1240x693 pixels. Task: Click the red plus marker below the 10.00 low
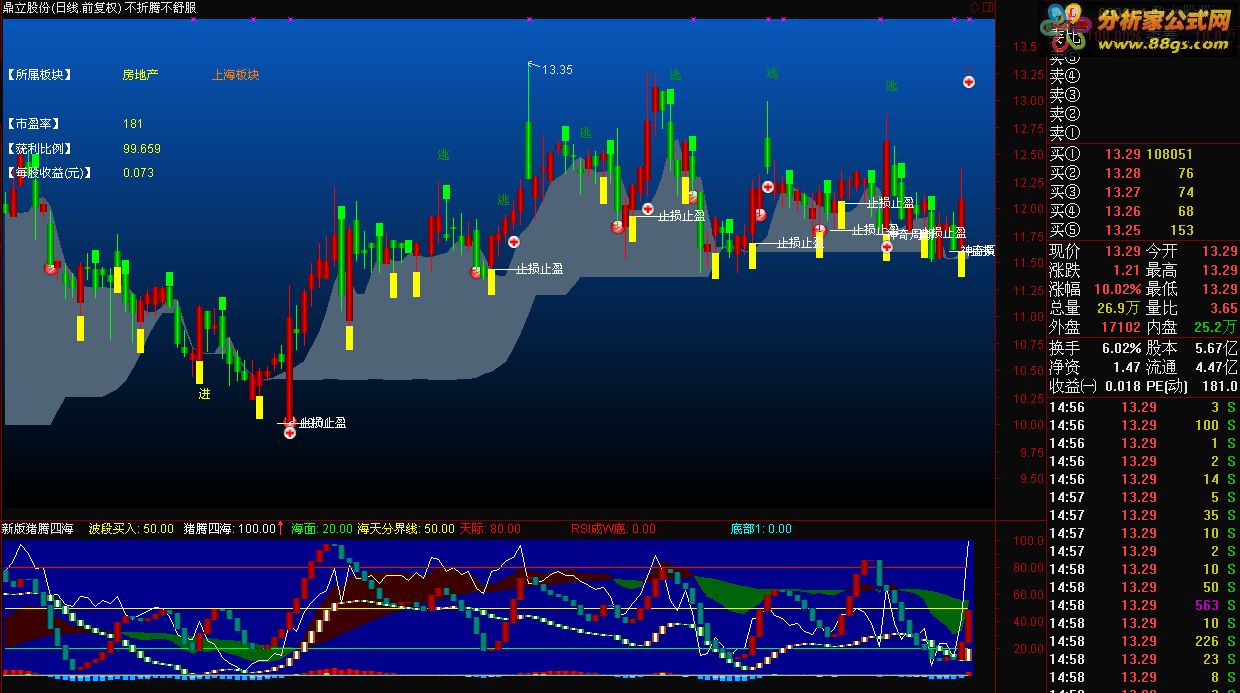pos(290,432)
